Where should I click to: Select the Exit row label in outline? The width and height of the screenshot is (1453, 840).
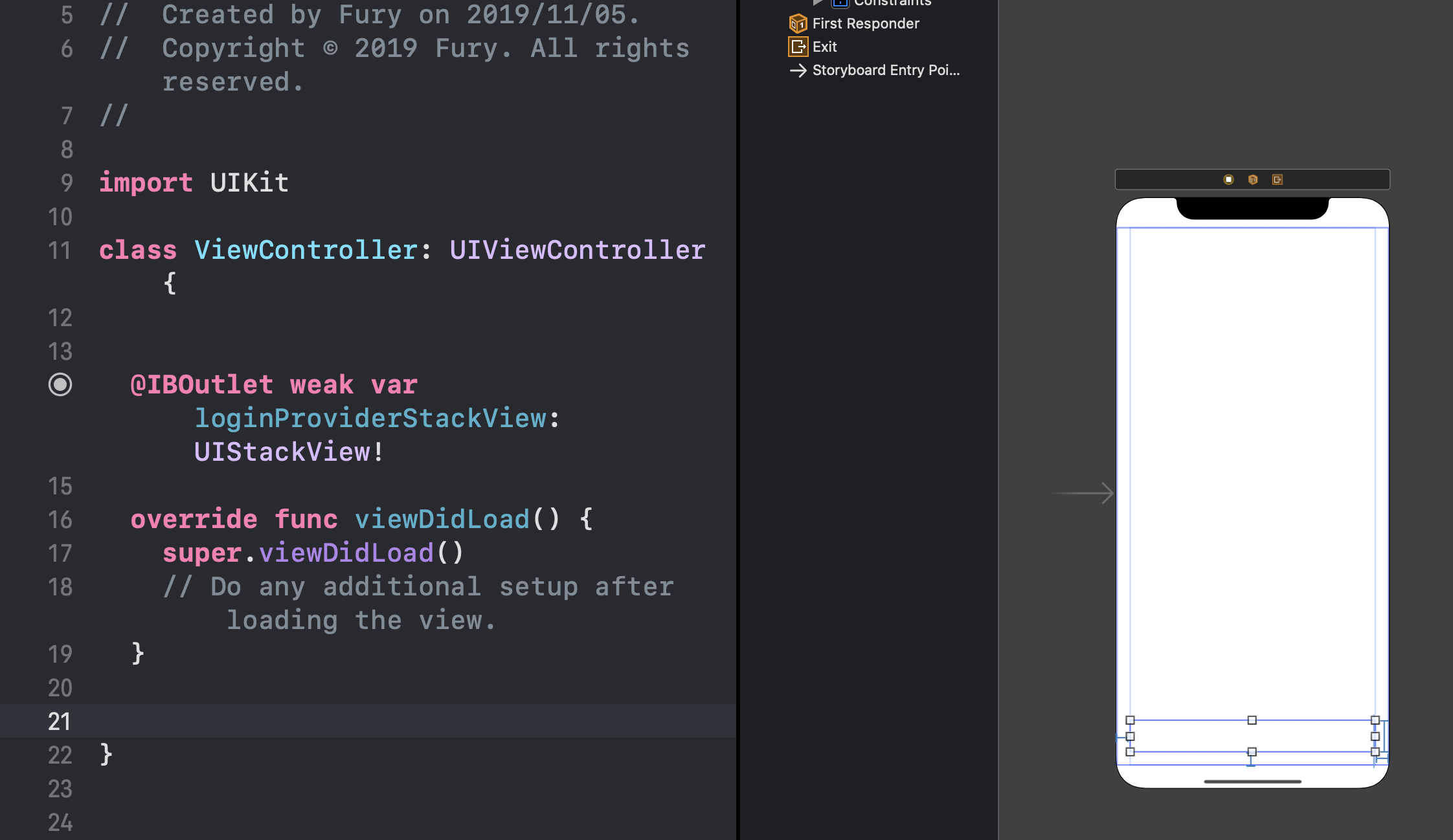(824, 47)
